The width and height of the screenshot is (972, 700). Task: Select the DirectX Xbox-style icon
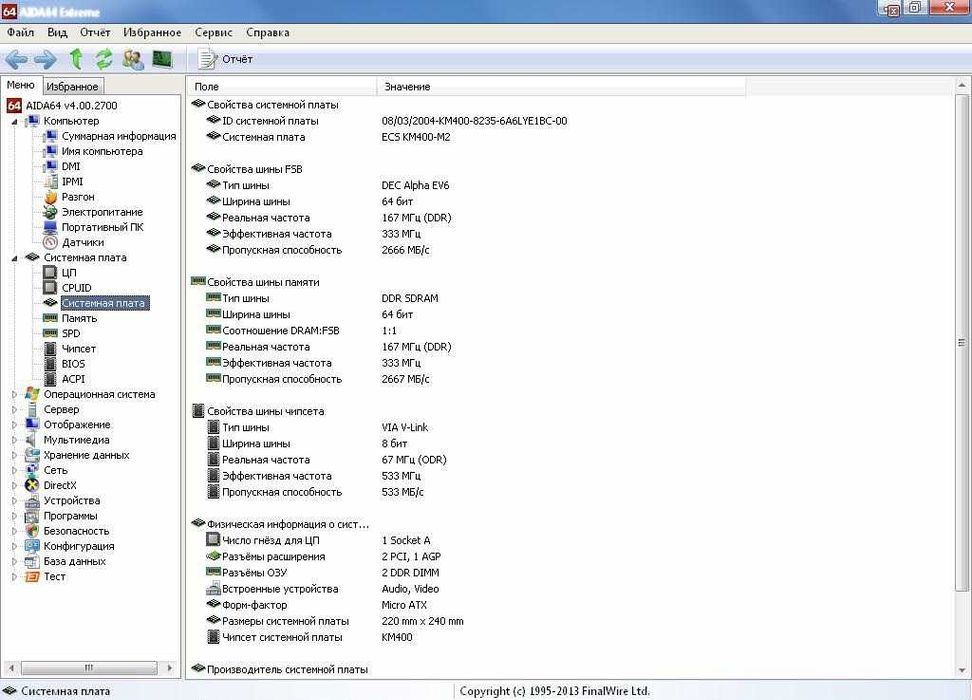32,485
